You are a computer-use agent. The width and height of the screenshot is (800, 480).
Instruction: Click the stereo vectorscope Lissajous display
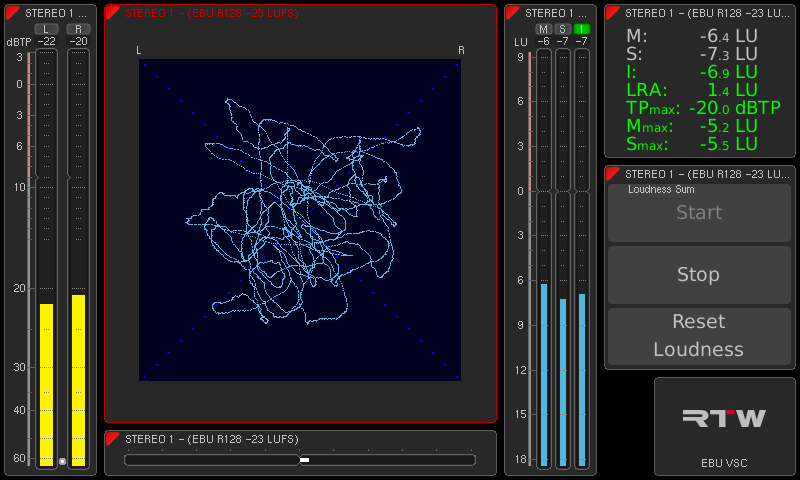[x=300, y=220]
